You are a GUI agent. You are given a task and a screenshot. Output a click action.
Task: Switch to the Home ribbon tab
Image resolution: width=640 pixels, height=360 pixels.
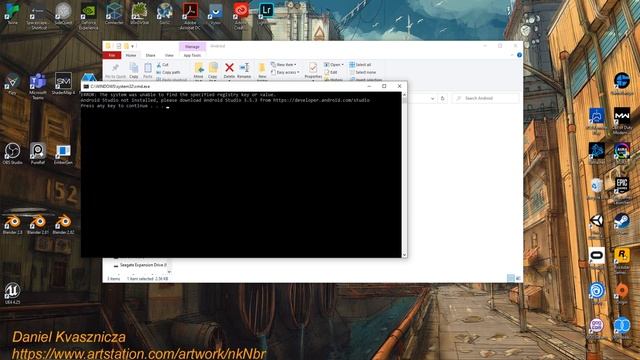(x=131, y=55)
